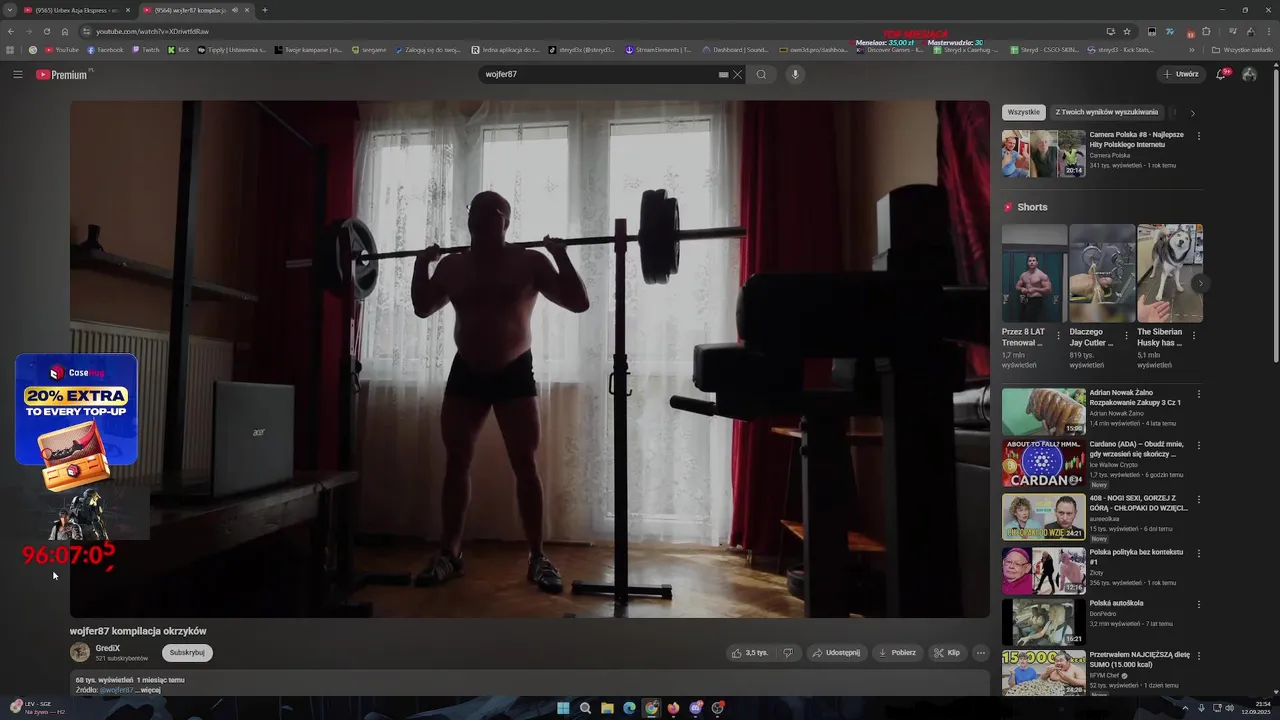The height and width of the screenshot is (720, 1280).
Task: Open the GrediX channel name link
Action: point(108,648)
